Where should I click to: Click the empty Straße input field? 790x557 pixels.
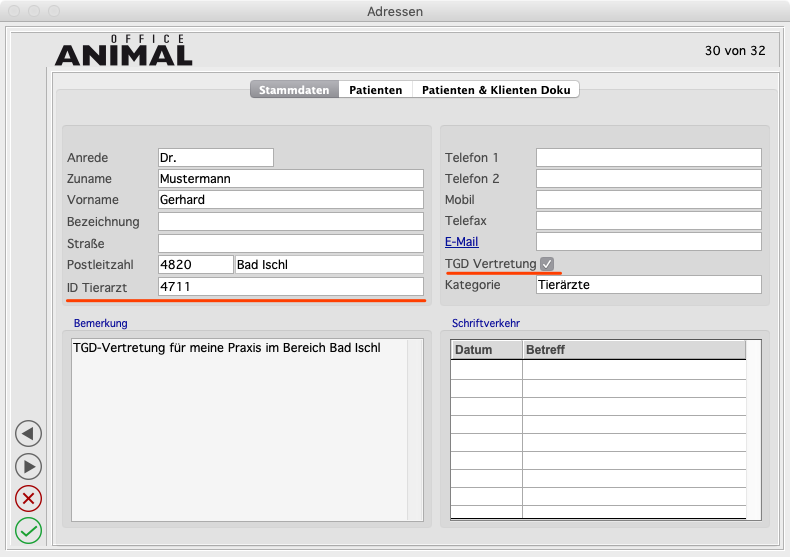290,243
